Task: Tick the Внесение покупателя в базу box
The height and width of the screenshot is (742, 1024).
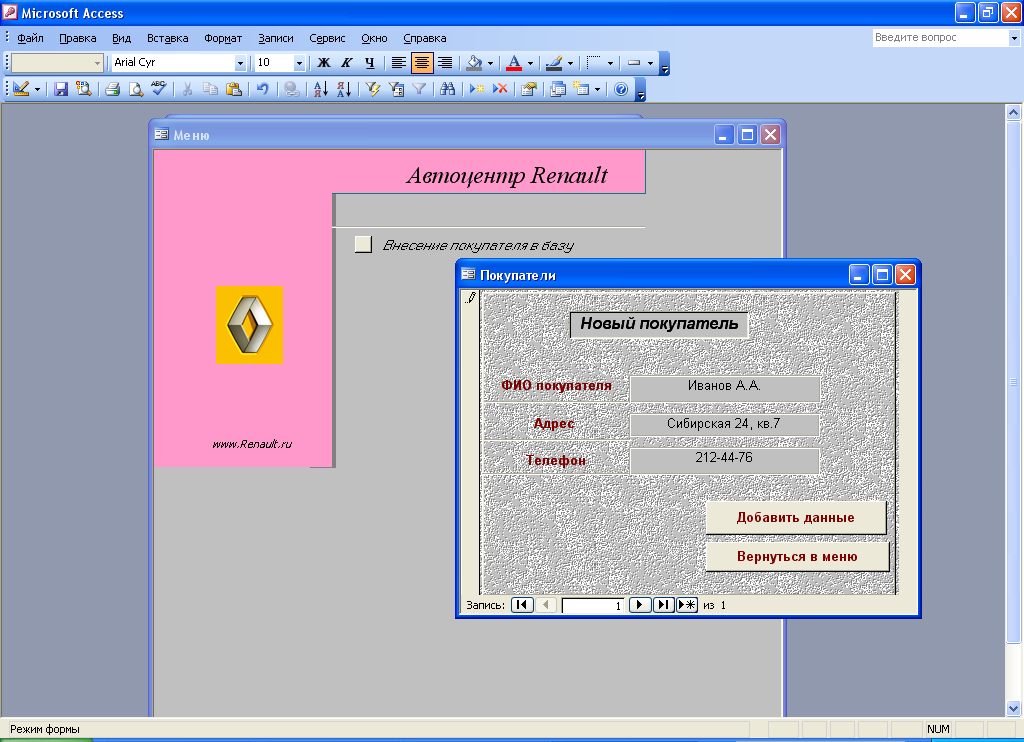Action: point(363,244)
